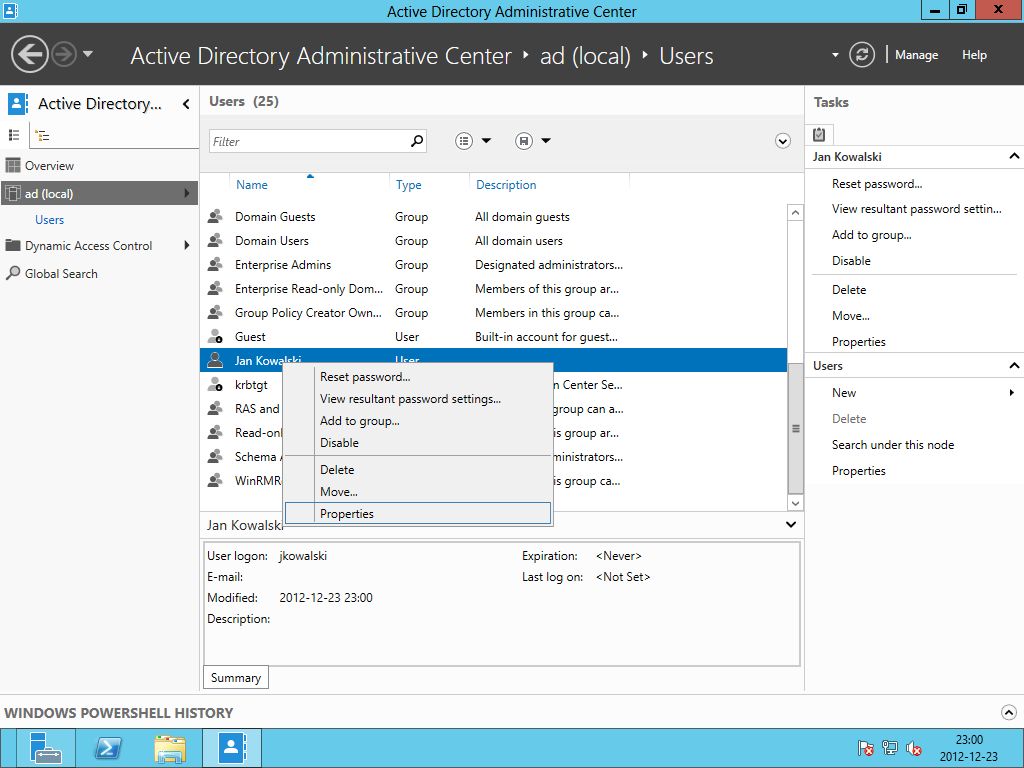Viewport: 1024px width, 768px height.
Task: Open the Summary tab
Action: click(236, 678)
